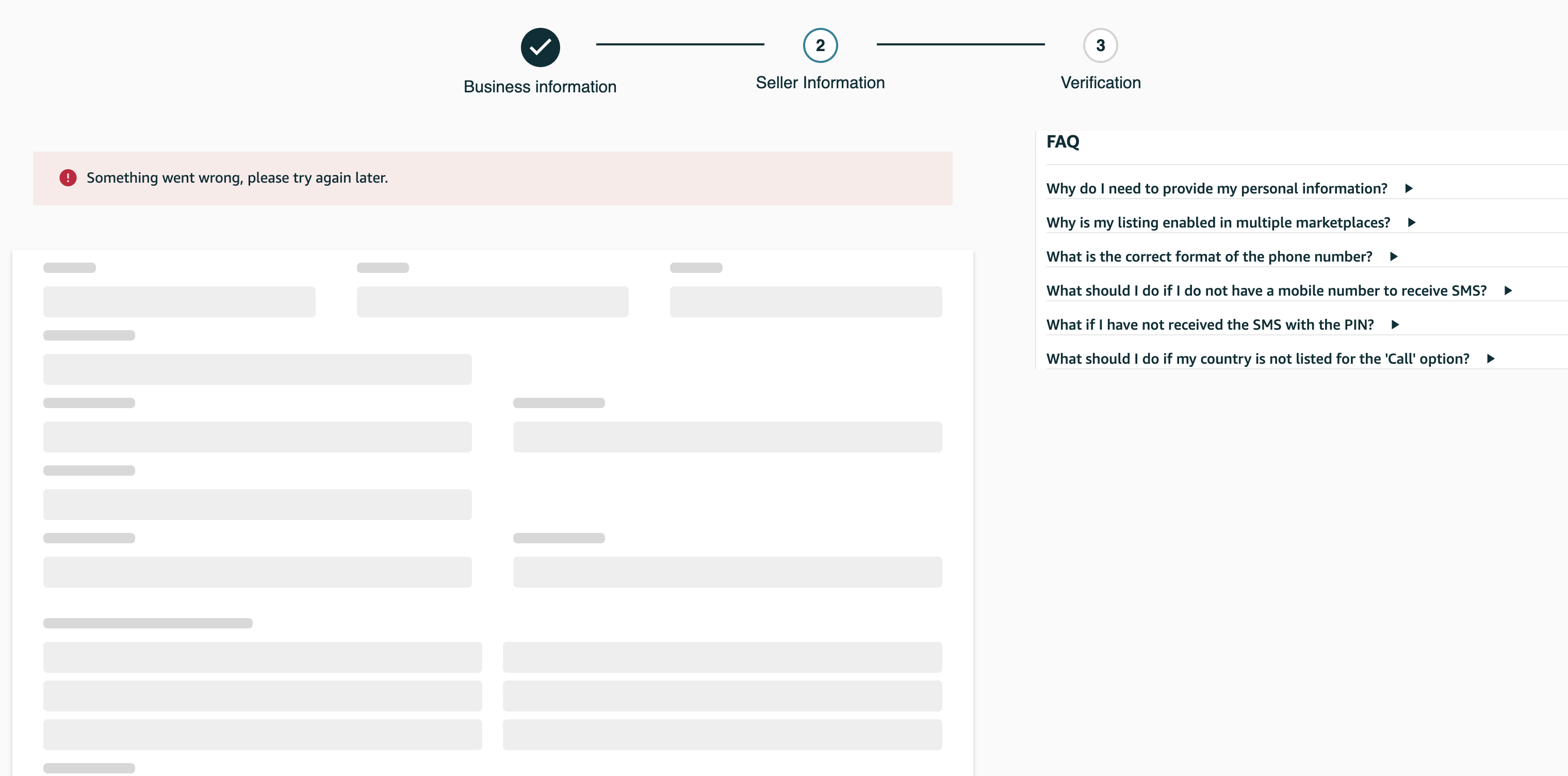The width and height of the screenshot is (1568, 776).
Task: Open the Verification step label
Action: pyautogui.click(x=1101, y=82)
